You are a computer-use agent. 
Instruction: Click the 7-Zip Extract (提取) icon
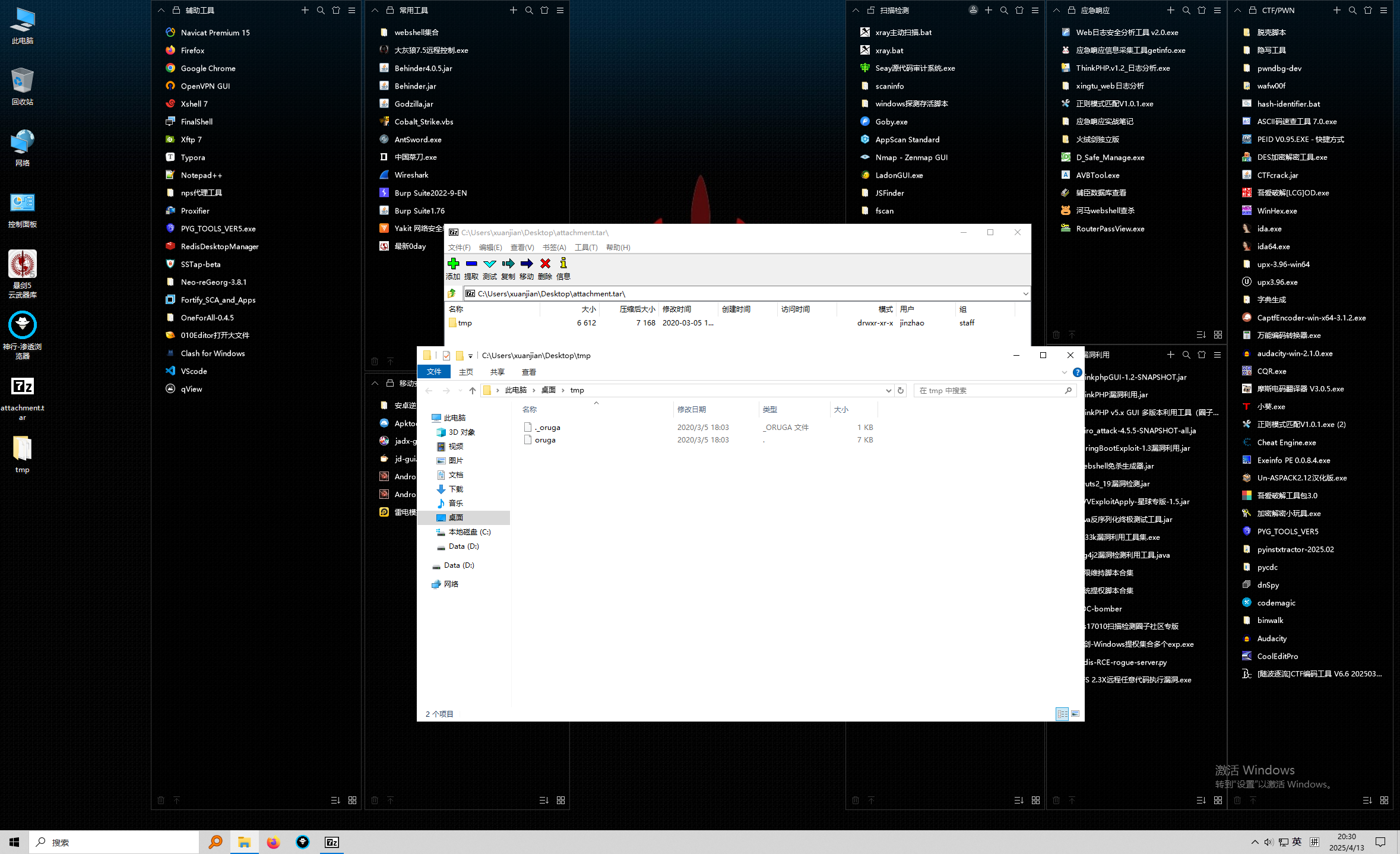pyautogui.click(x=471, y=268)
